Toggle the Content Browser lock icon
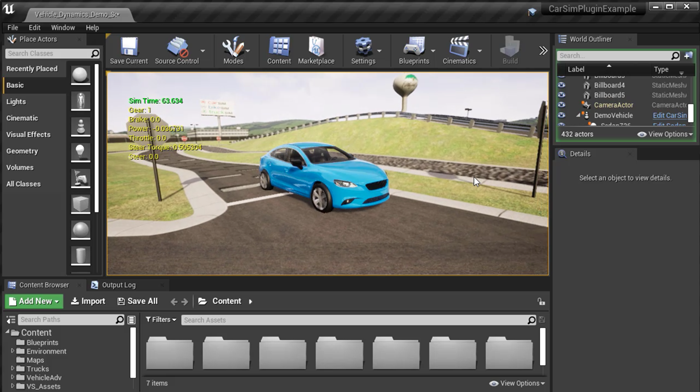The width and height of the screenshot is (700, 392). [x=541, y=302]
